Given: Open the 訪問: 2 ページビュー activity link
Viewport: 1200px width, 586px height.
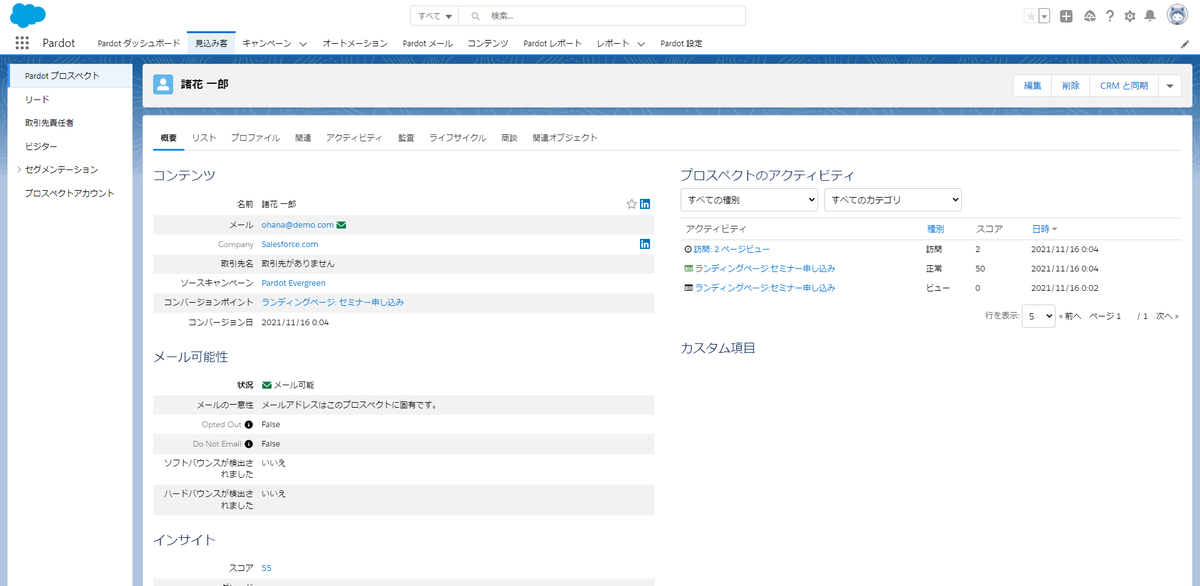Looking at the screenshot, I should (x=732, y=249).
